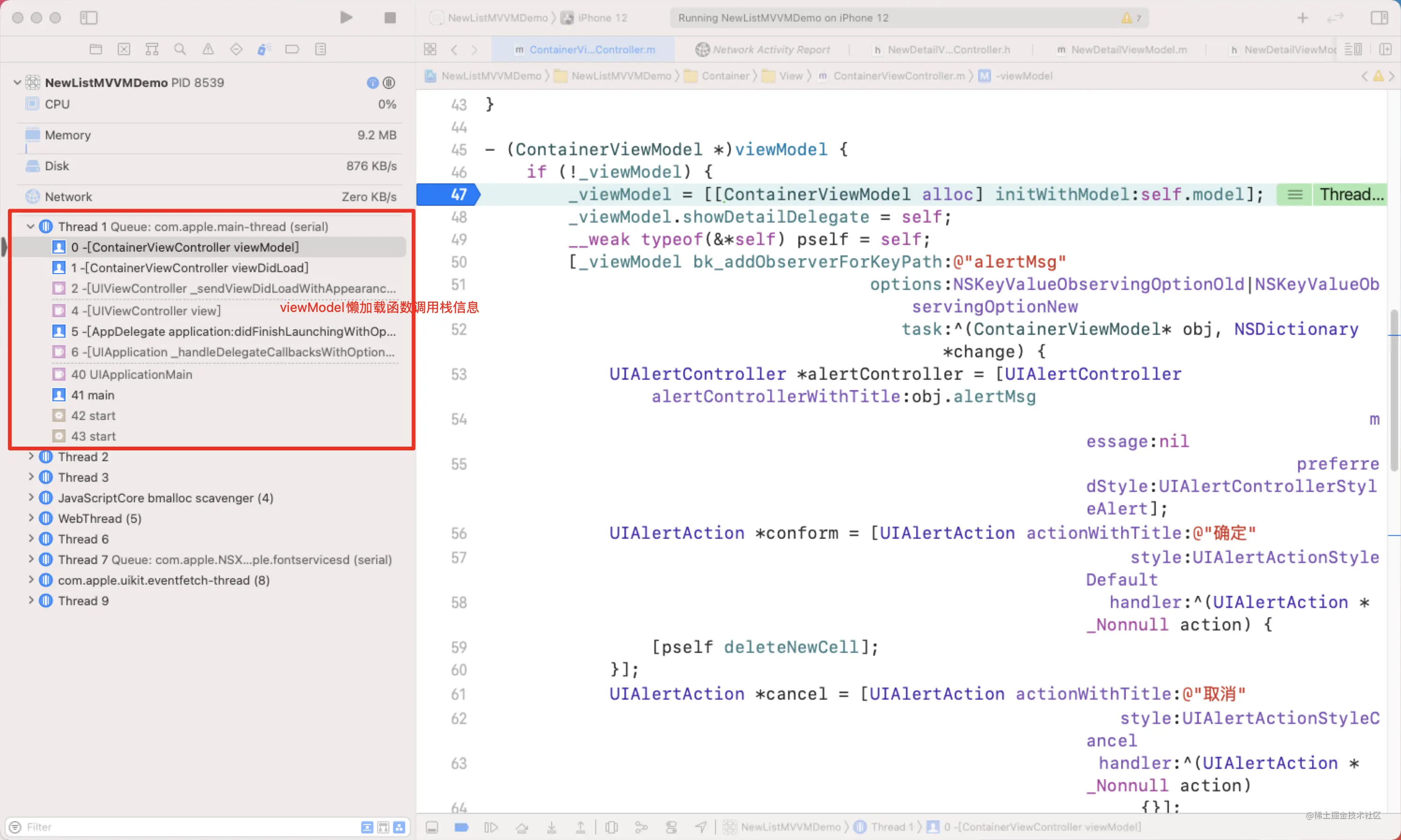Viewport: 1401px width, 840px height.
Task: Hide the debug area toggle
Action: click(431, 827)
